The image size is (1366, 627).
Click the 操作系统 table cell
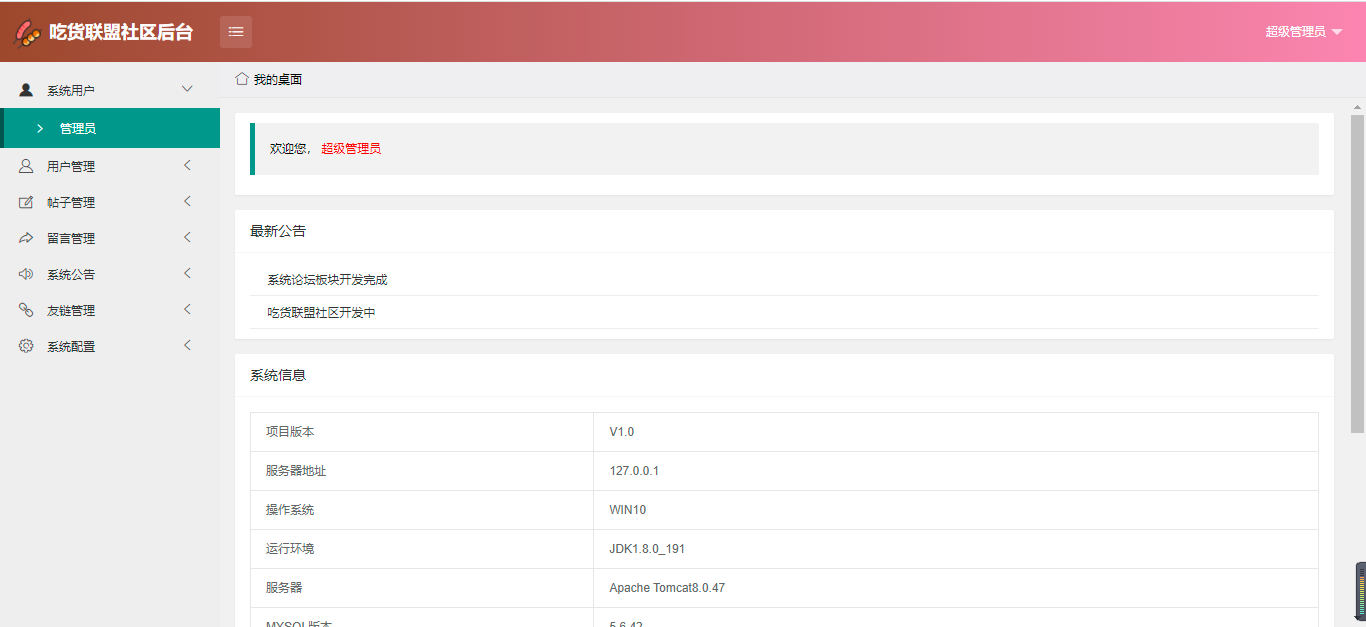422,510
